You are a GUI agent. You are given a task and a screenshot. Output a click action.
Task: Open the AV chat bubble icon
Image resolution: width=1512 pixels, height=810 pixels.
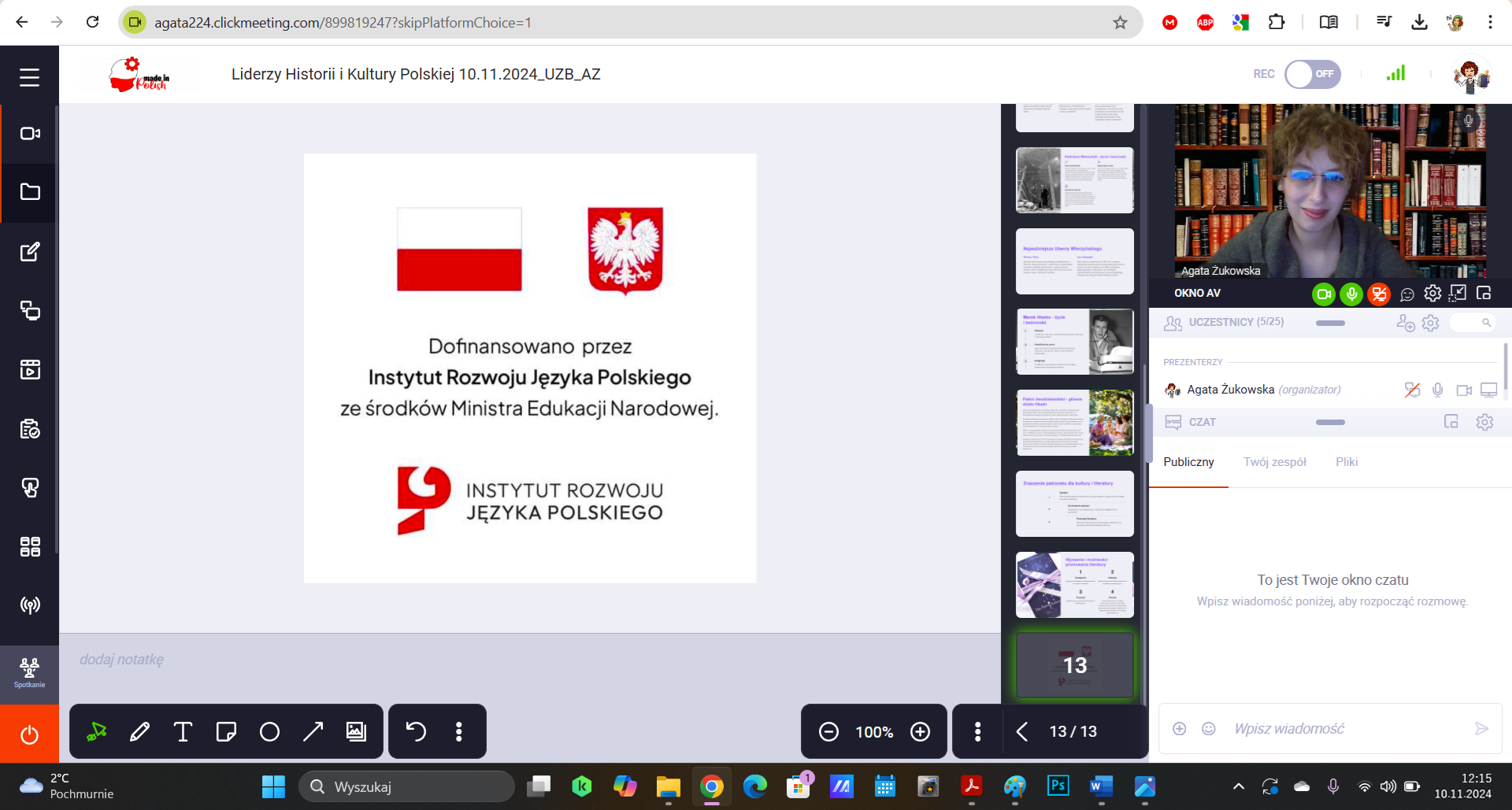(x=1407, y=294)
